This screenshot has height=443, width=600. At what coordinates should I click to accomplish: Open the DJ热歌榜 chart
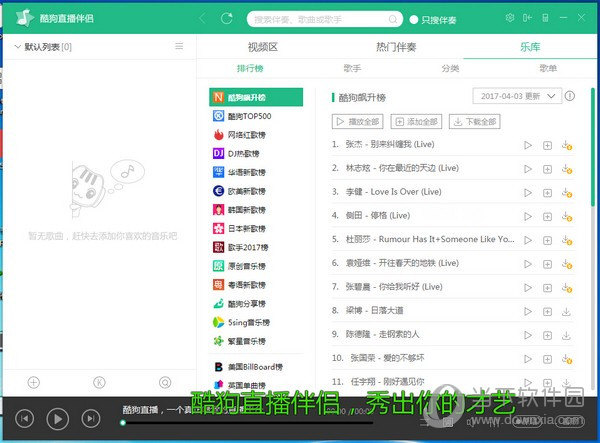[x=256, y=153]
